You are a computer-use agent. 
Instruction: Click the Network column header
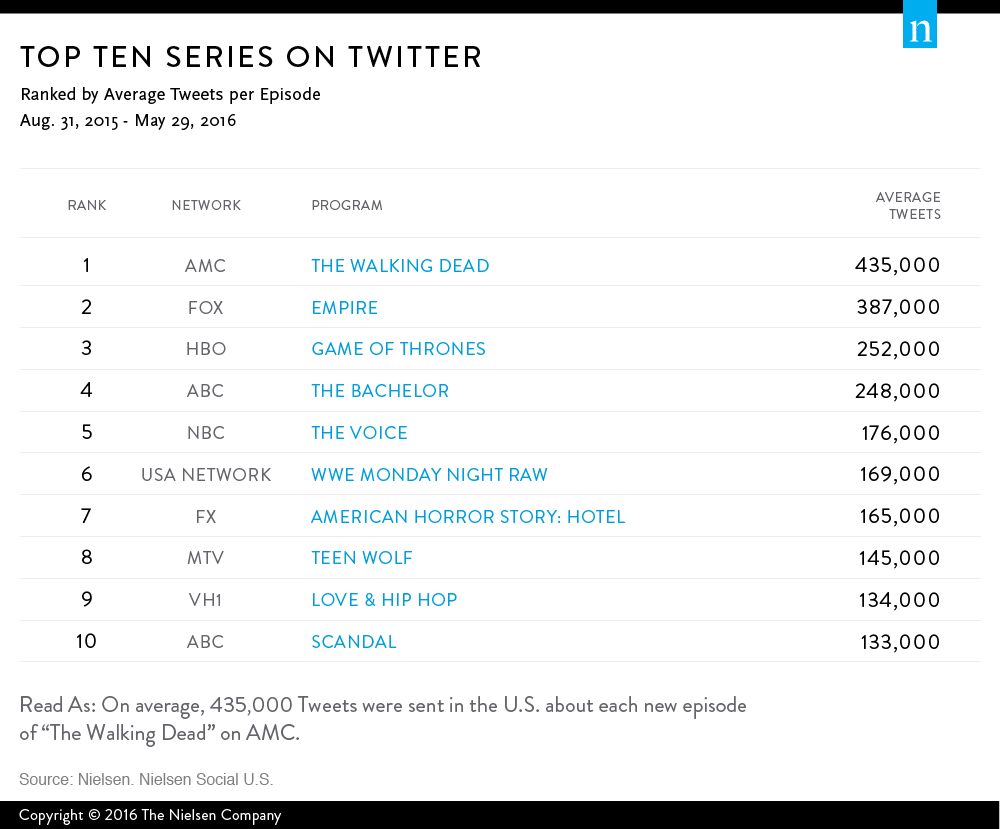pos(206,206)
